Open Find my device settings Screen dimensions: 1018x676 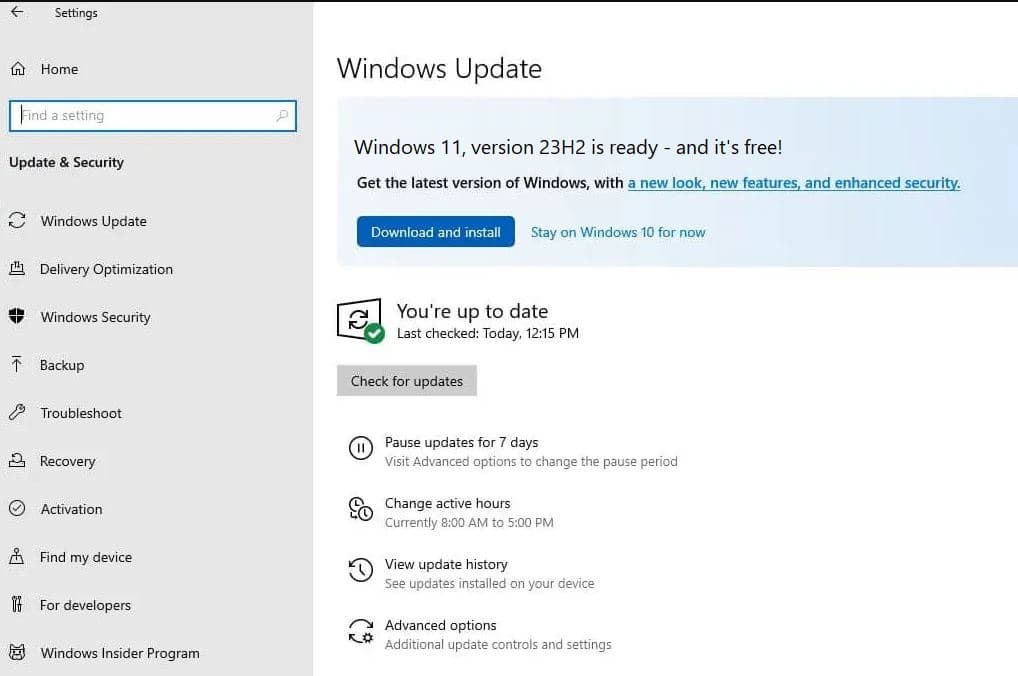[86, 557]
